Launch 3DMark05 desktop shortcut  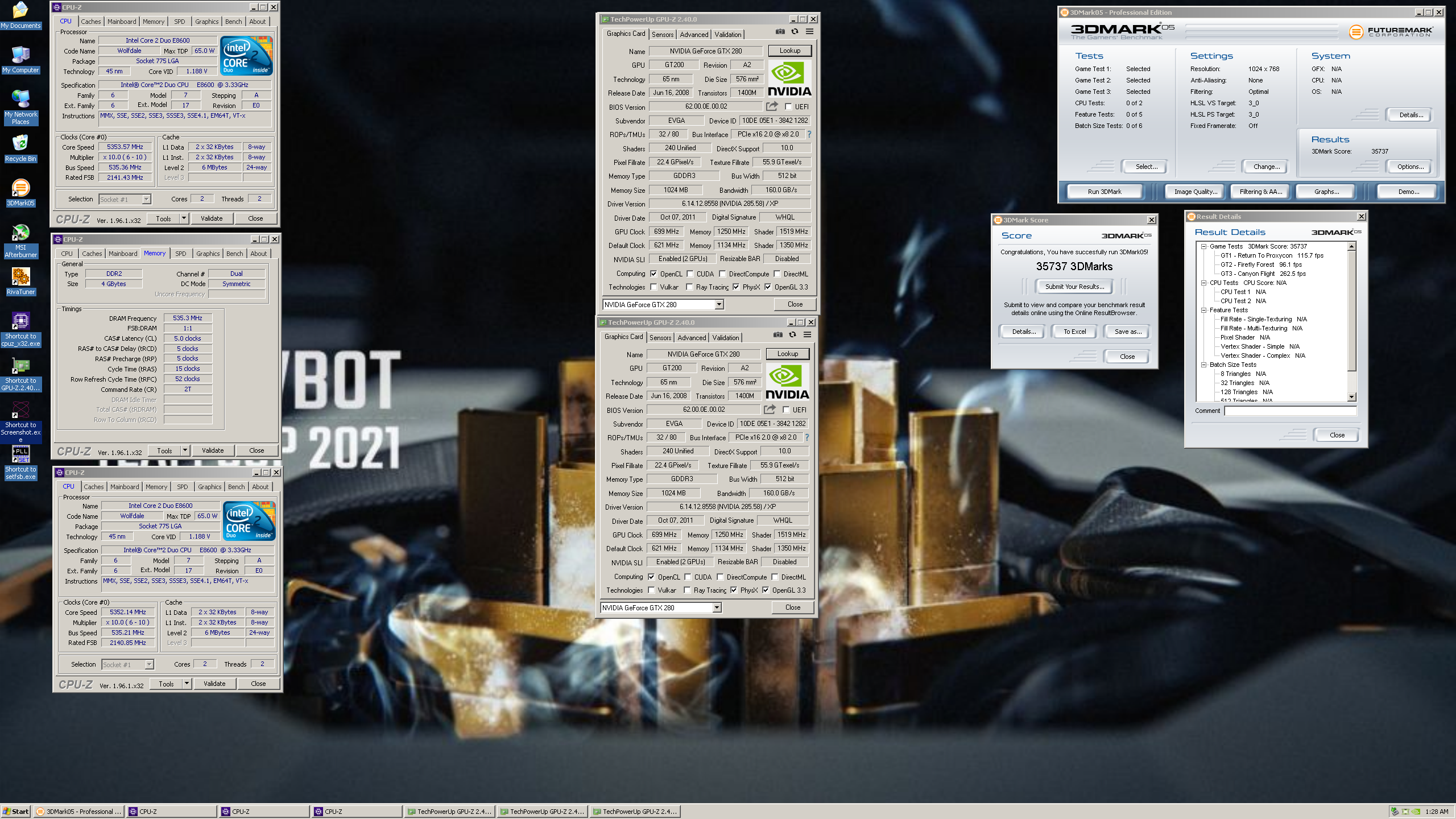coord(20,192)
